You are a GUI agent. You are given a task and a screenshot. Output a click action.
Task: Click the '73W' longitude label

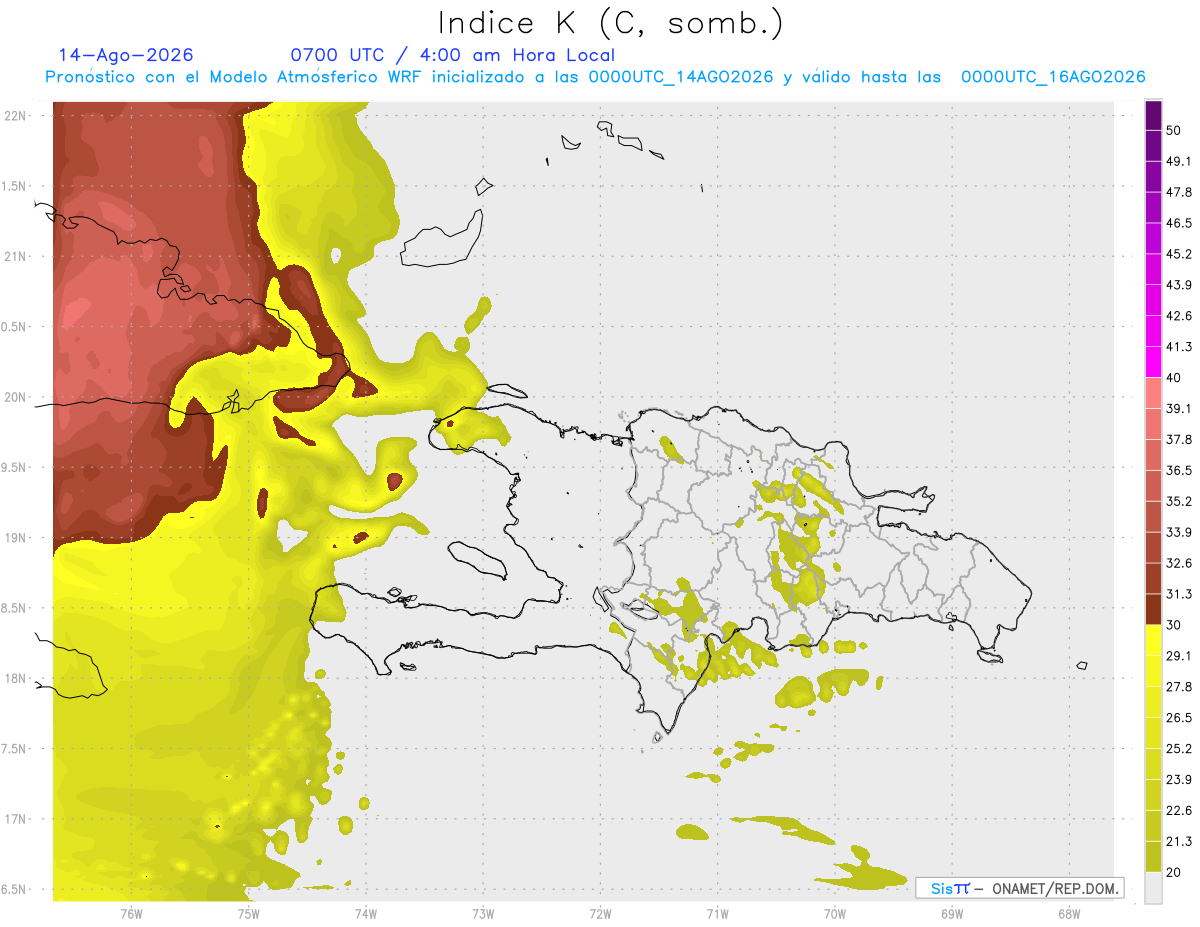[x=483, y=913]
